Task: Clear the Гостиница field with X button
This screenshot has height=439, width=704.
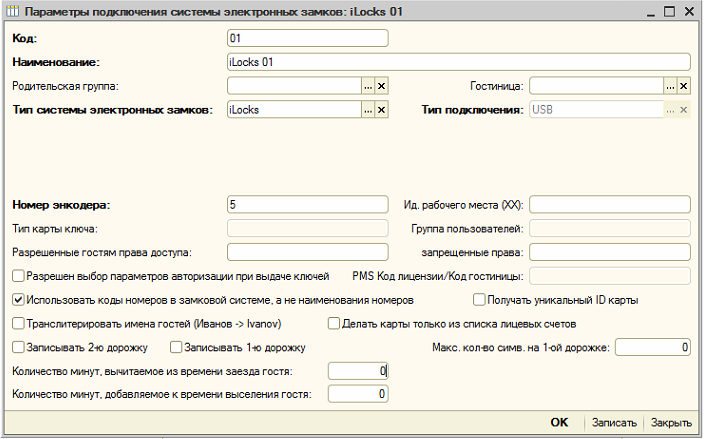Action: [x=684, y=86]
